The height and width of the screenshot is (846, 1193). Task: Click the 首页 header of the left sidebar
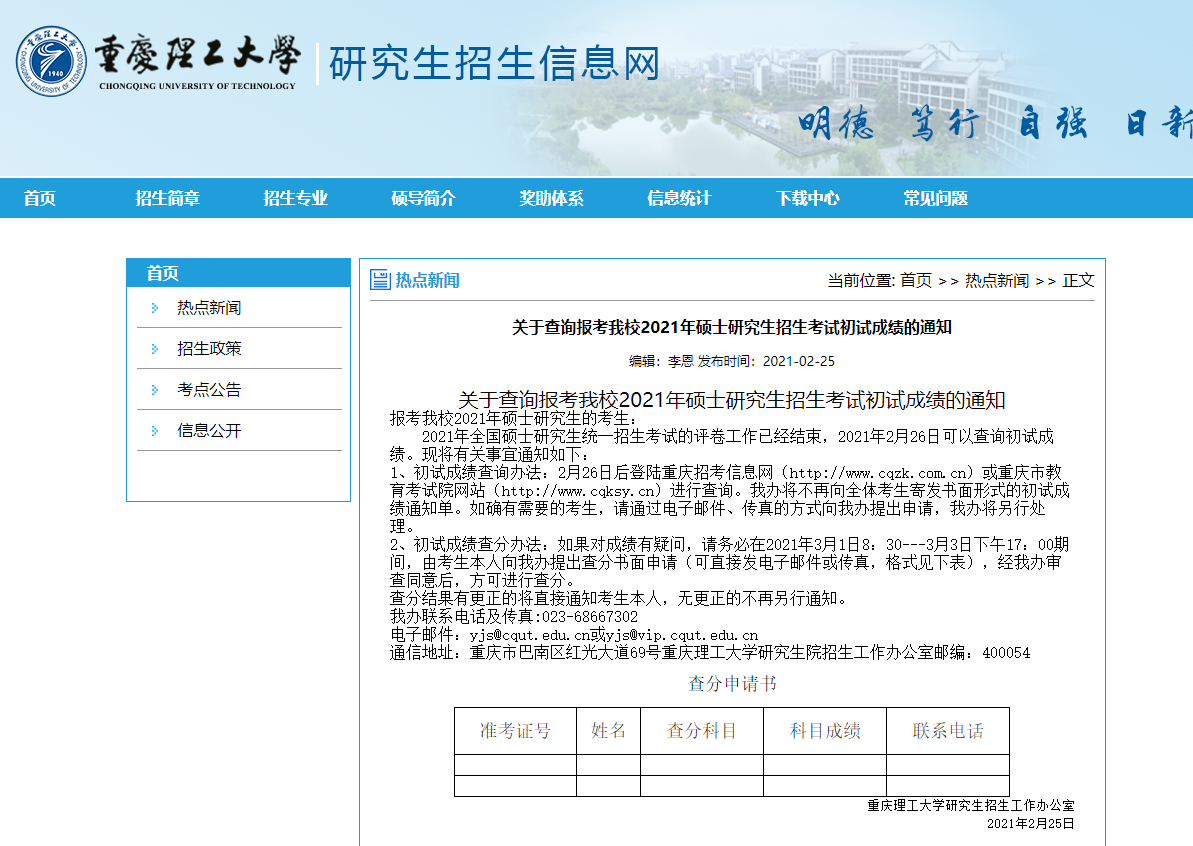click(x=162, y=273)
